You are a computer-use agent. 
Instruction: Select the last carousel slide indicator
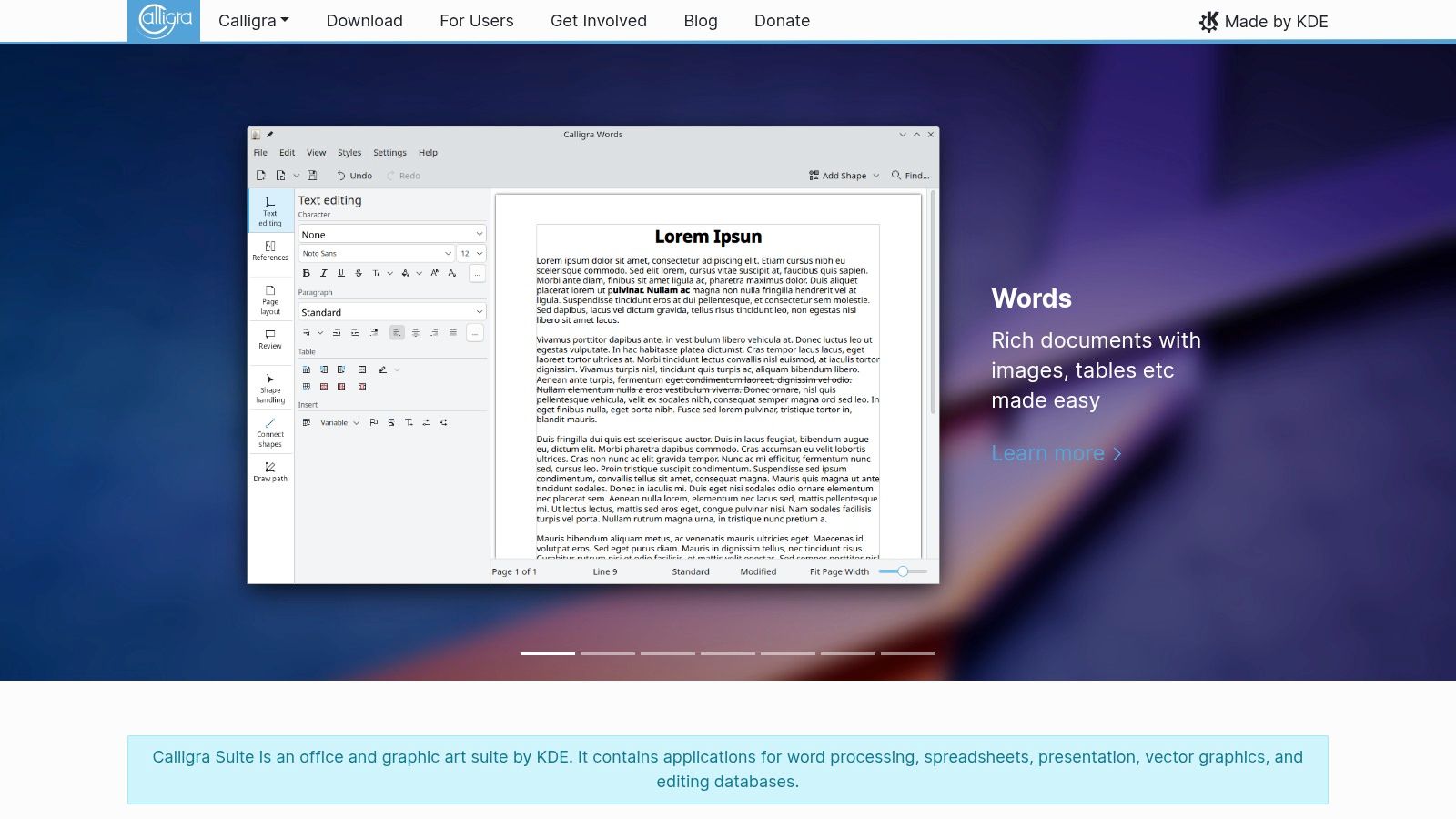click(x=908, y=653)
